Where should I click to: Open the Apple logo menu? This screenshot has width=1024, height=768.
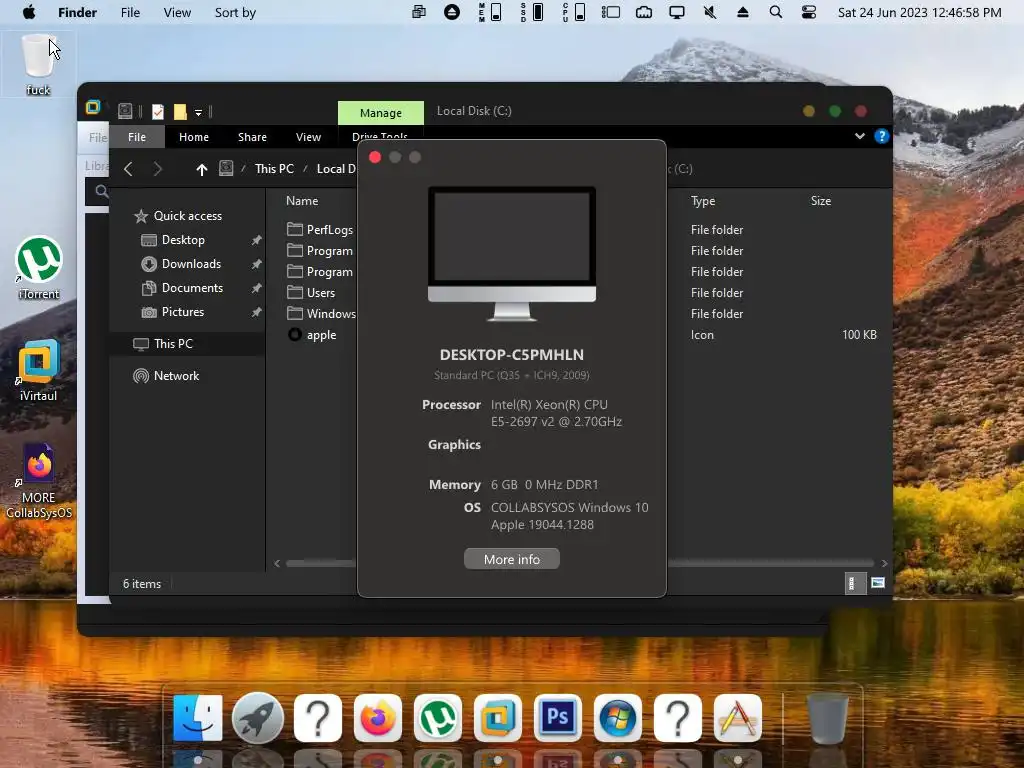[x=29, y=12]
